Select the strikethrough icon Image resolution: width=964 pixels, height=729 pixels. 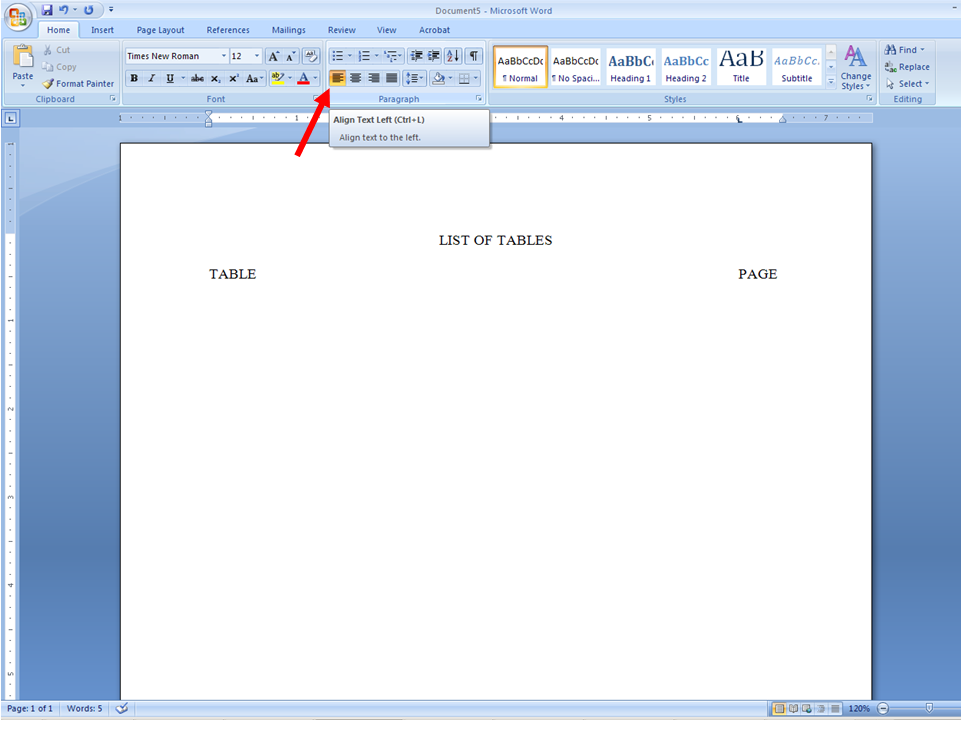coord(196,77)
